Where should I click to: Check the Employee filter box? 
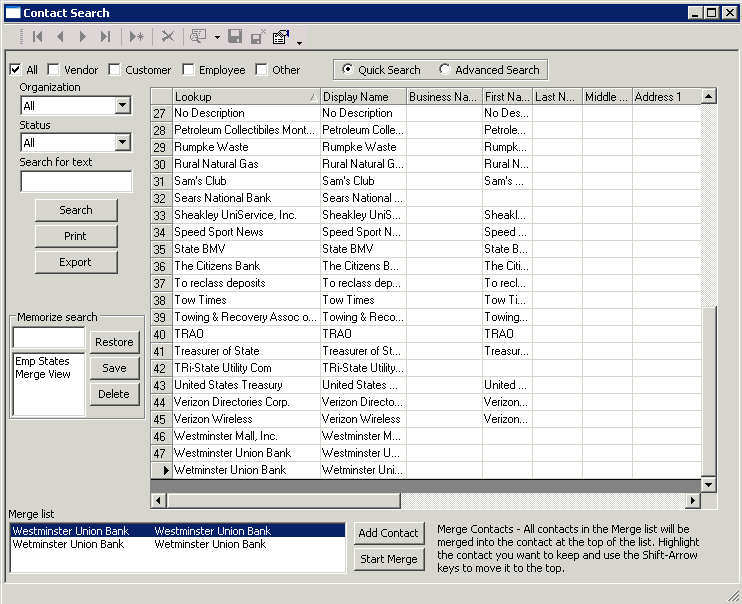click(188, 70)
